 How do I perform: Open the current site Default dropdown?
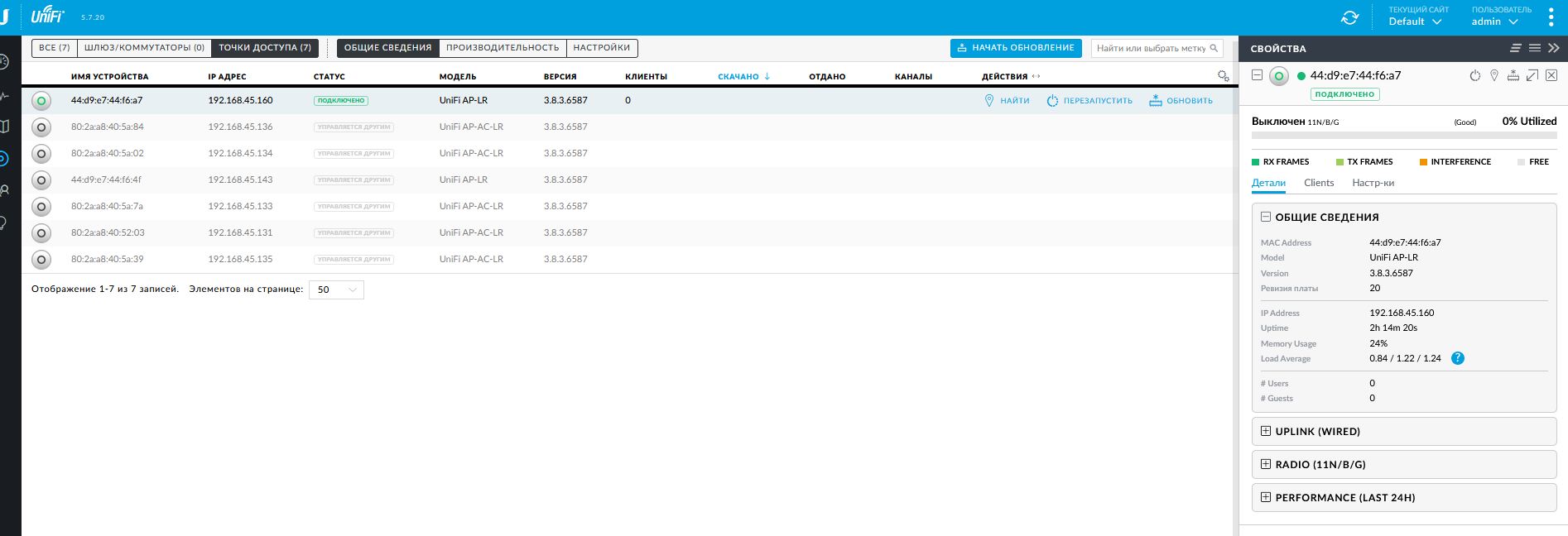(1415, 22)
